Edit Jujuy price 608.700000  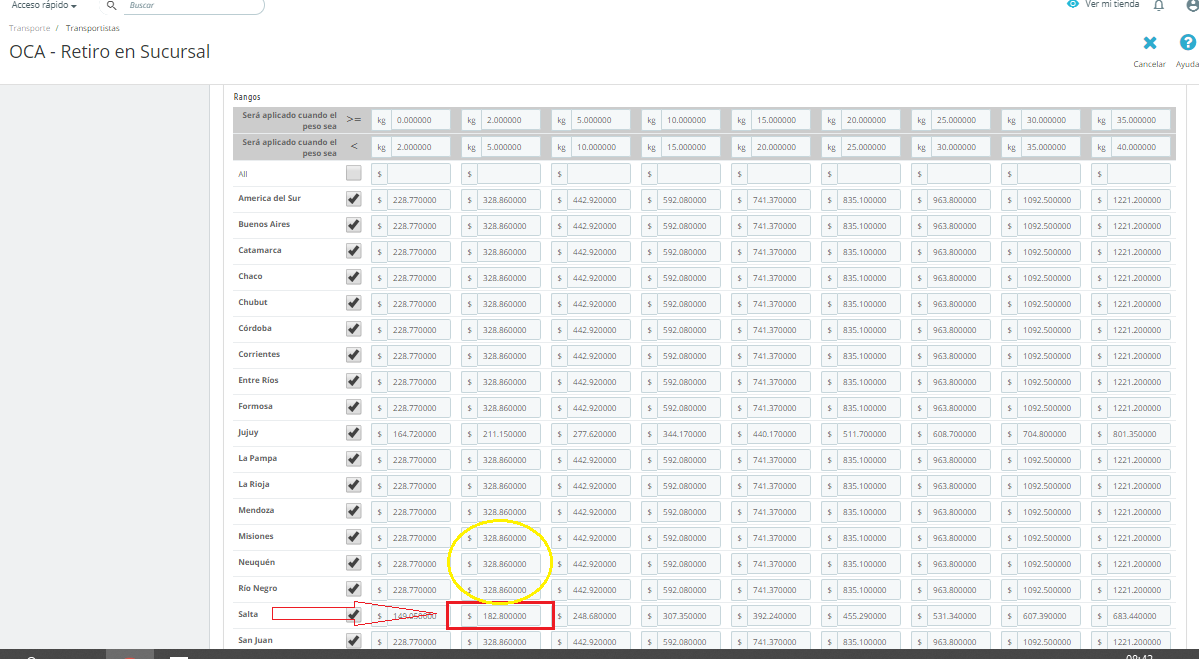958,434
